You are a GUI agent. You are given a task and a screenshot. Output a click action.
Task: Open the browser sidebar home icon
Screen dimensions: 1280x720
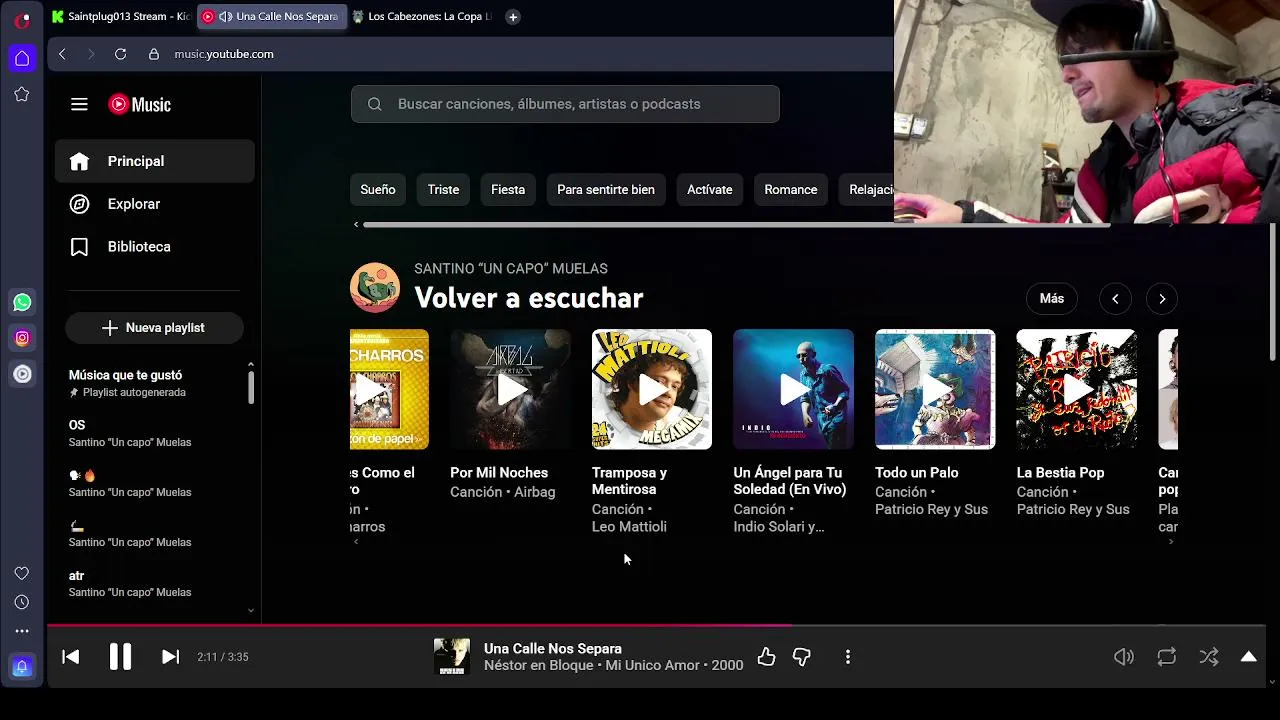click(x=22, y=58)
